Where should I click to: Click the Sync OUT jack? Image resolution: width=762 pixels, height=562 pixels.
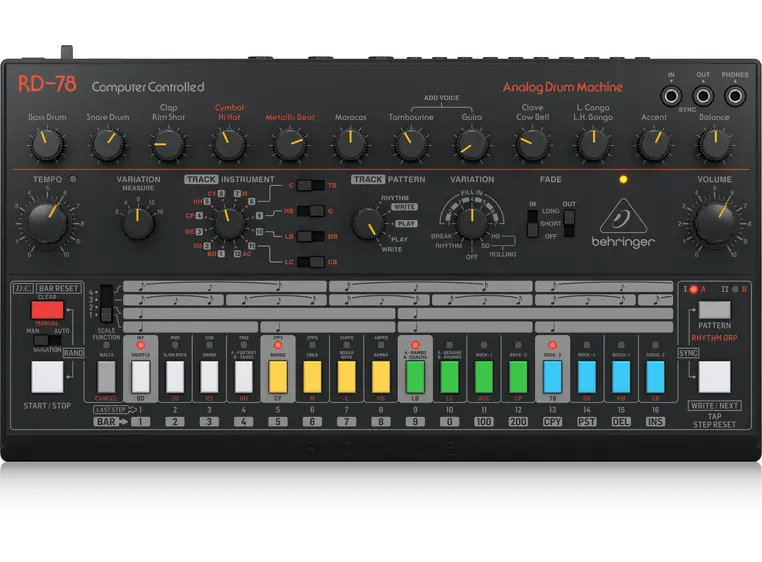tap(703, 96)
